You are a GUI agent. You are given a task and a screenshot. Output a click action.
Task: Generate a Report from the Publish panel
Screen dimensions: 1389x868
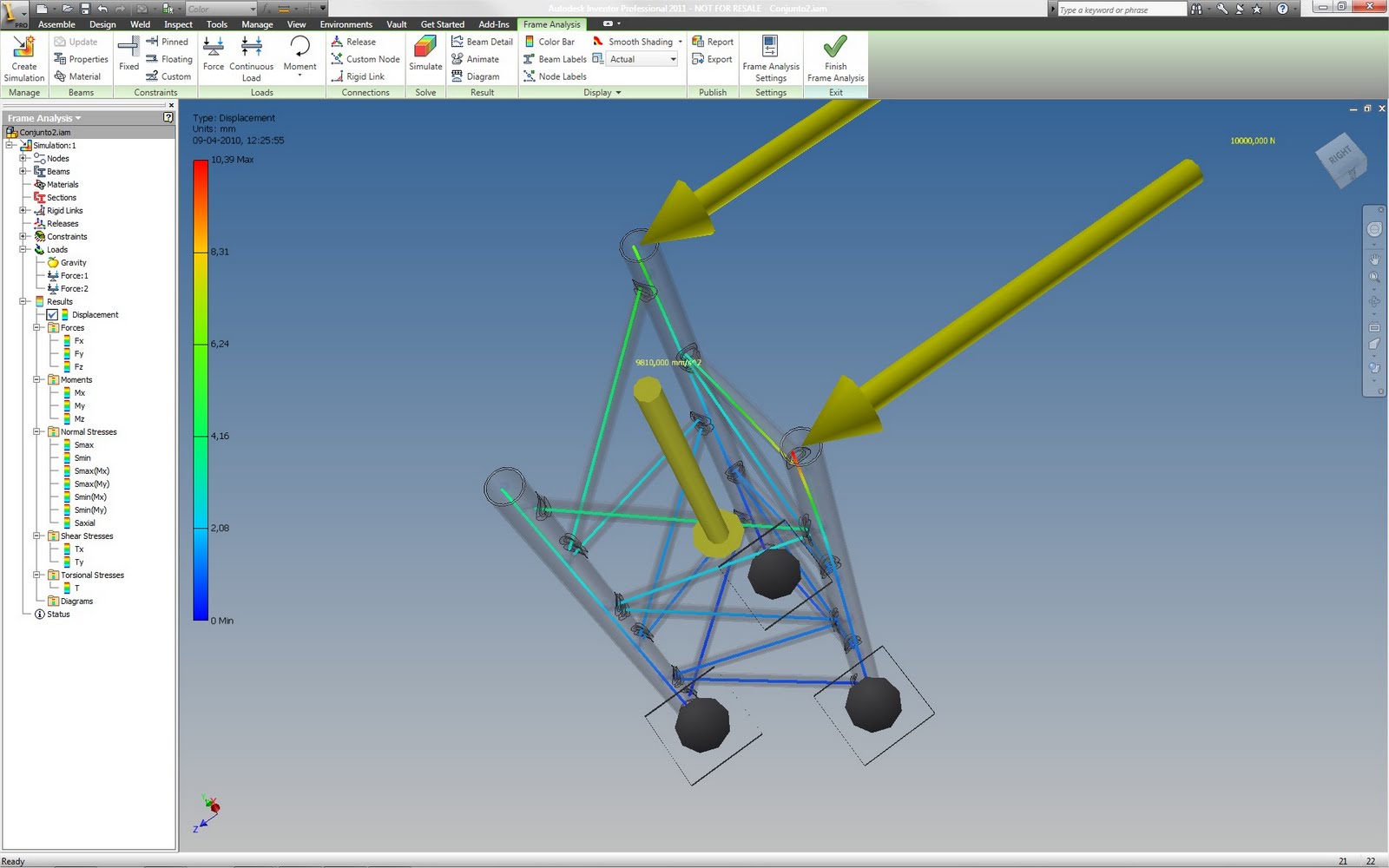click(x=714, y=41)
